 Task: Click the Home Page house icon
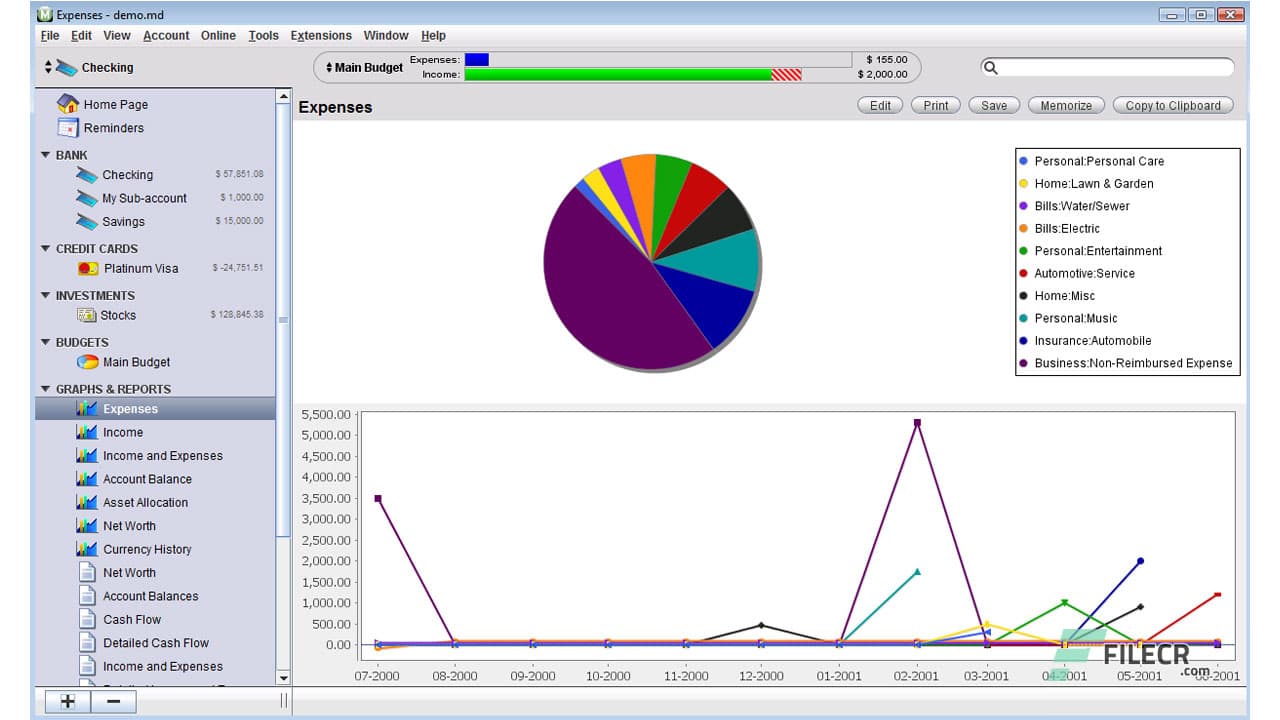(x=68, y=104)
